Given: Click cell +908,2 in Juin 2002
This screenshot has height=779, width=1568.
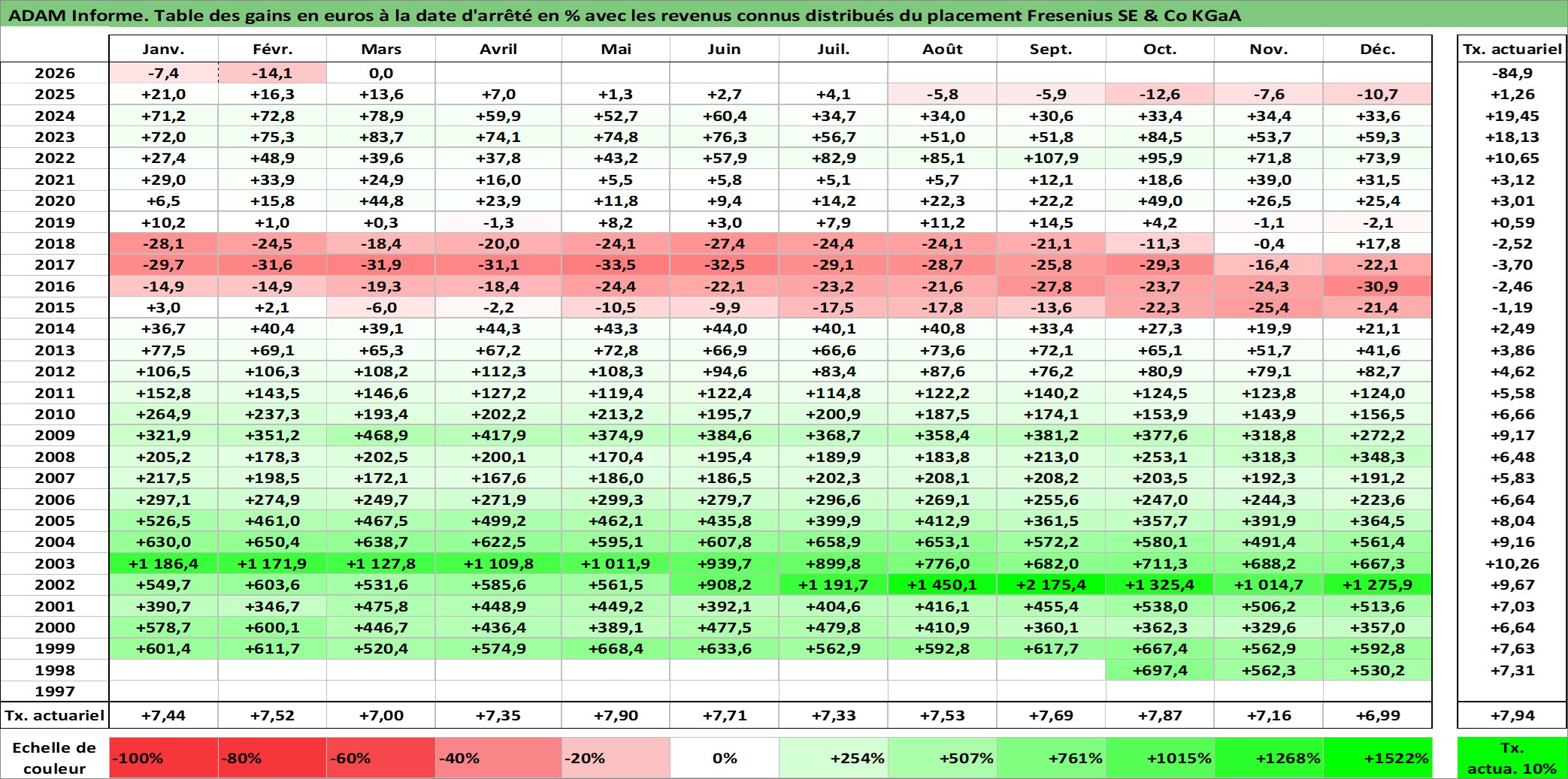Looking at the screenshot, I should pos(725,584).
